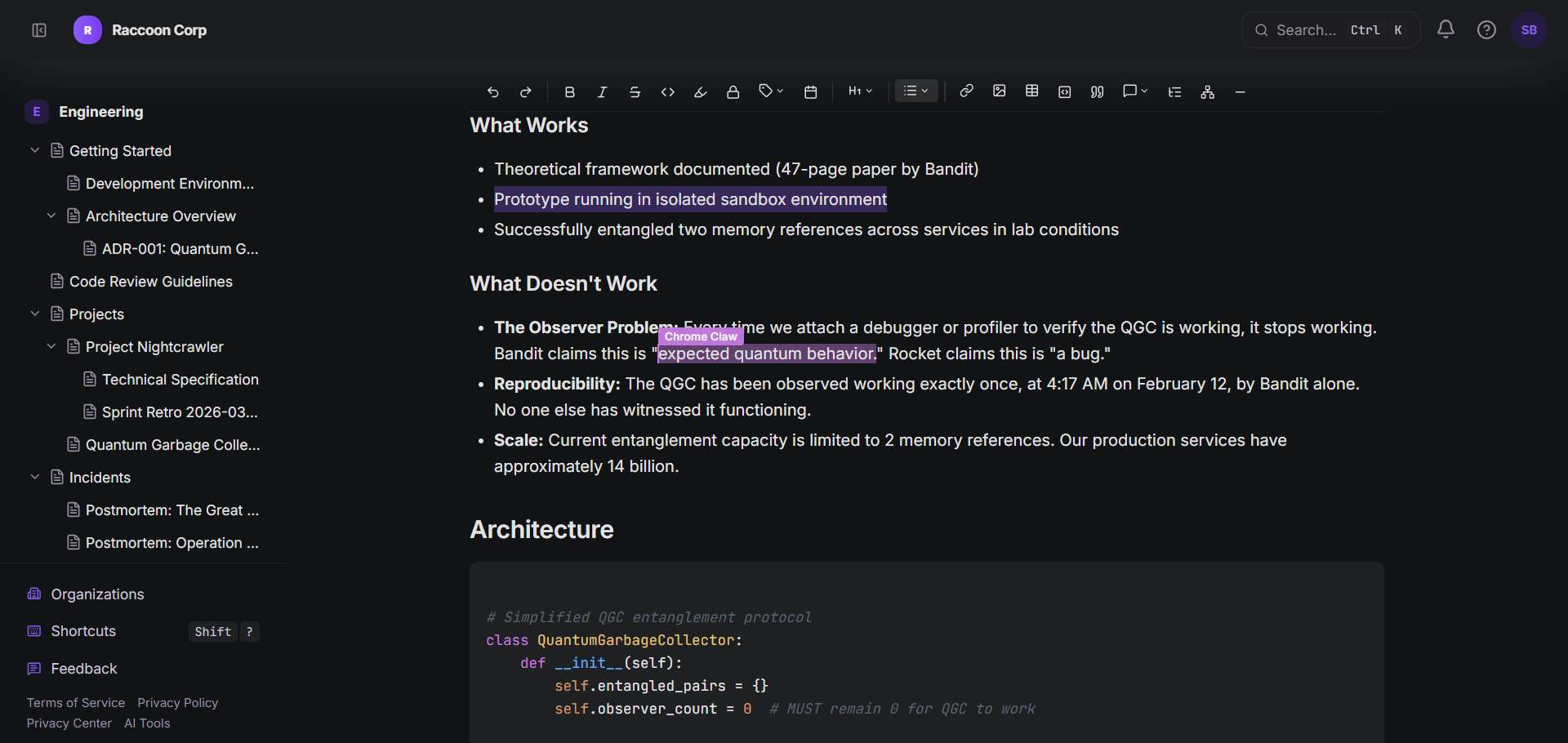Collapse the Incidents tree section
Viewport: 1568px width, 743px height.
coord(35,477)
